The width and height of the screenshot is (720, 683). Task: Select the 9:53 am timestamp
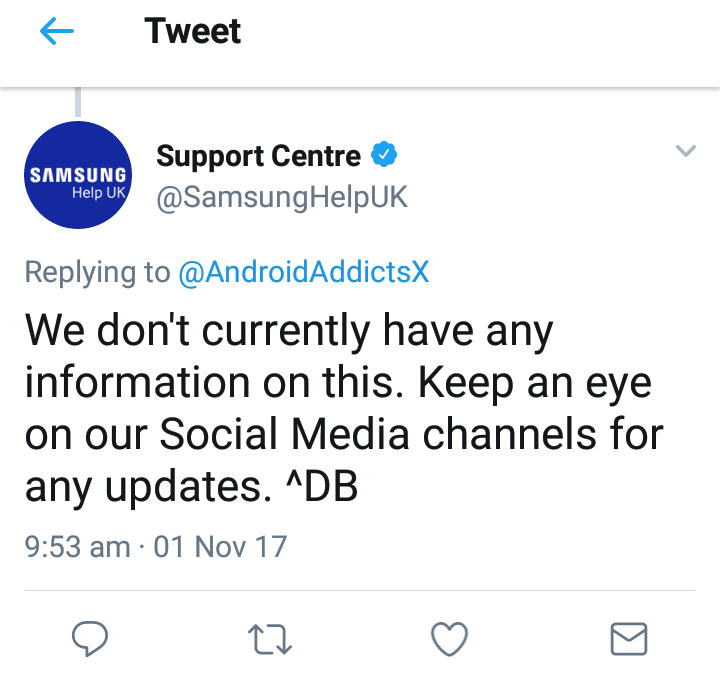click(77, 547)
